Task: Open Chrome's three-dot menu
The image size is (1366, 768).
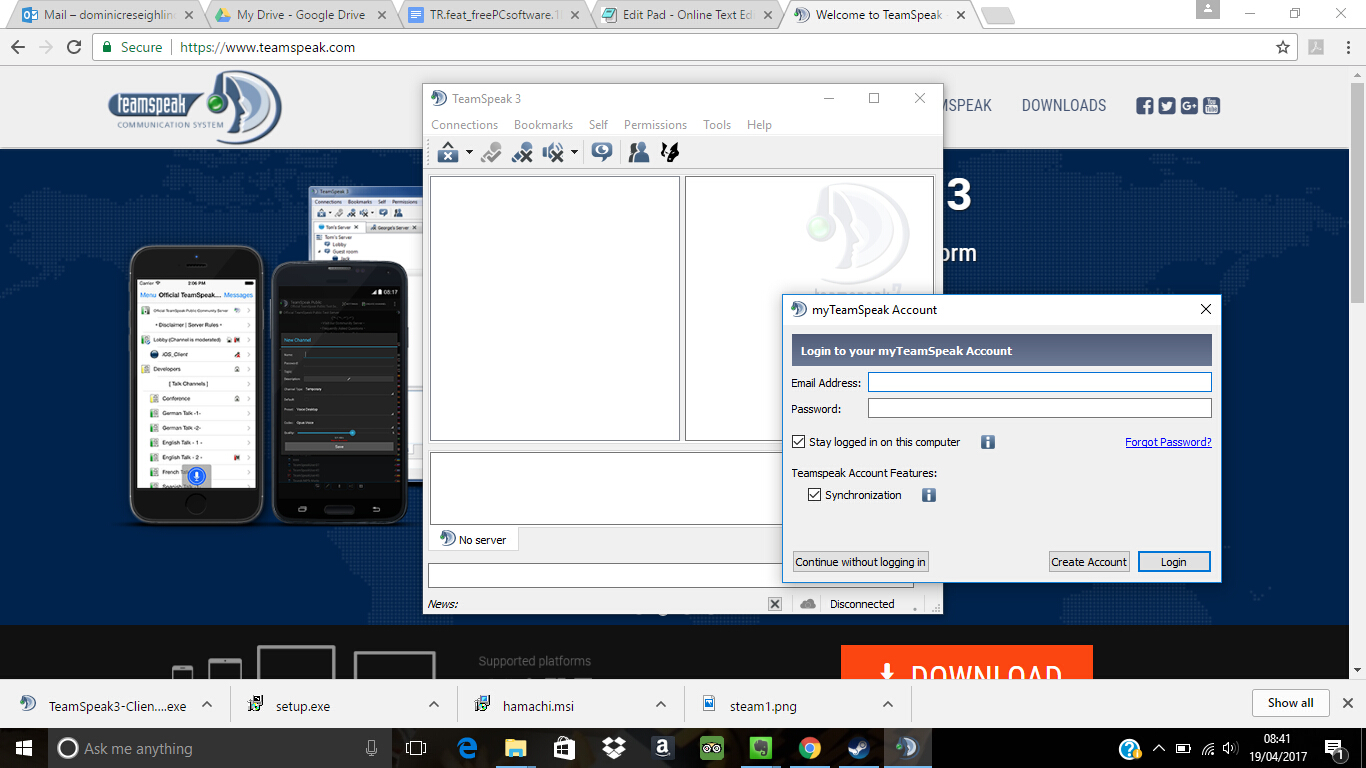Action: click(x=1346, y=47)
